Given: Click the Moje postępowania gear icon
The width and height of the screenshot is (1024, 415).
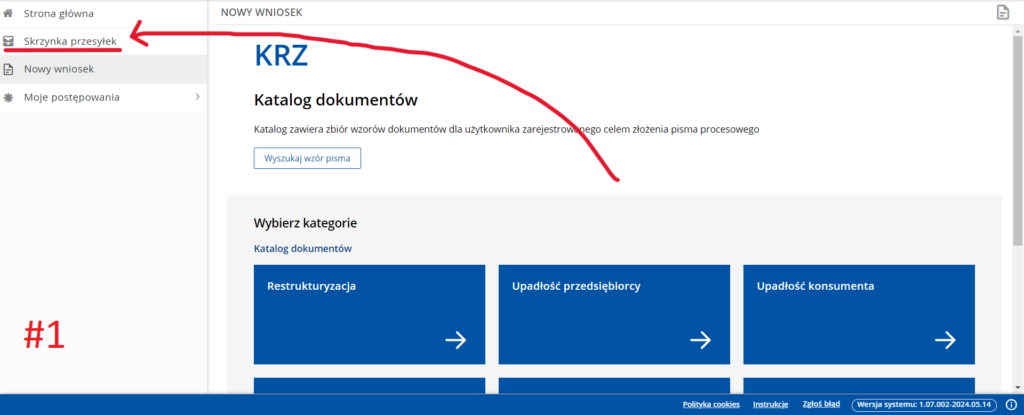Looking at the screenshot, I should pos(9,97).
